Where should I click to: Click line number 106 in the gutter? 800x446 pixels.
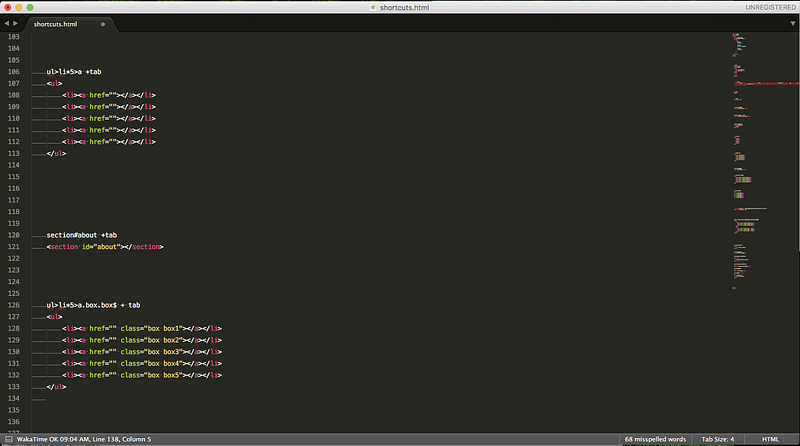14,72
